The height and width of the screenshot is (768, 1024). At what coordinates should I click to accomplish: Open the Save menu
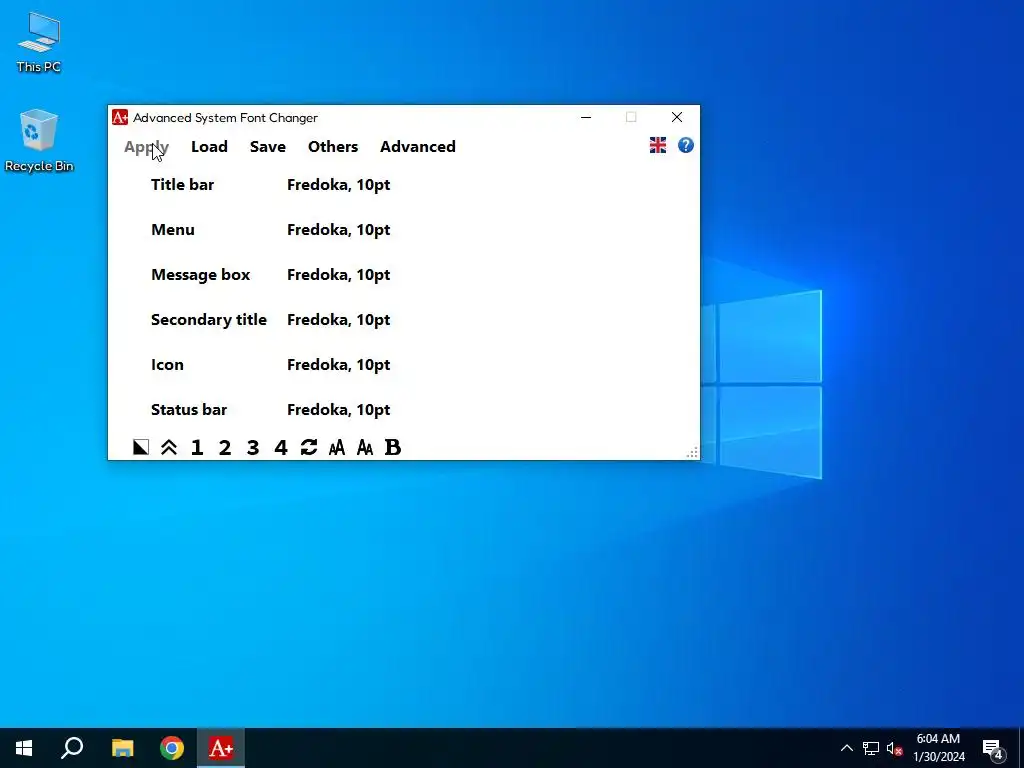tap(268, 146)
